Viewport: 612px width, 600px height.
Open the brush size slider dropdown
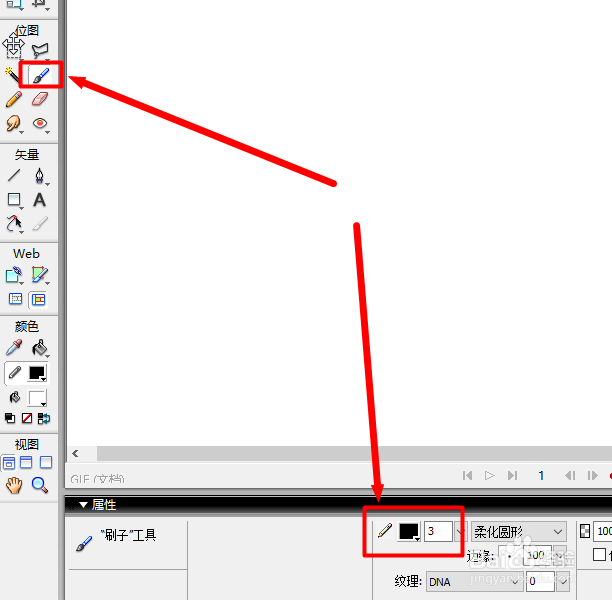[460, 531]
